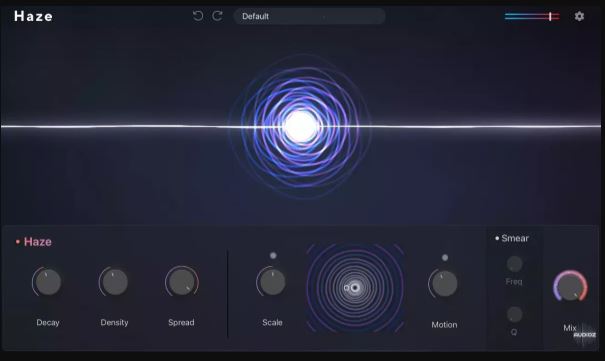Click the glowing orb visualizer center
The height and width of the screenshot is (361, 605).
click(x=301, y=126)
